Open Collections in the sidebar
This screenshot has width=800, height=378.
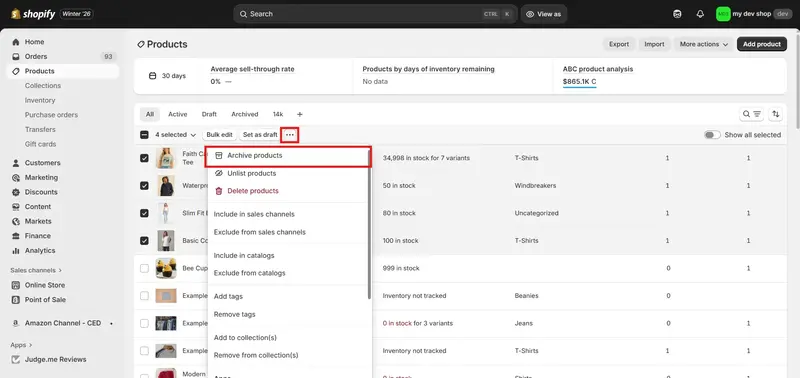[x=43, y=86]
